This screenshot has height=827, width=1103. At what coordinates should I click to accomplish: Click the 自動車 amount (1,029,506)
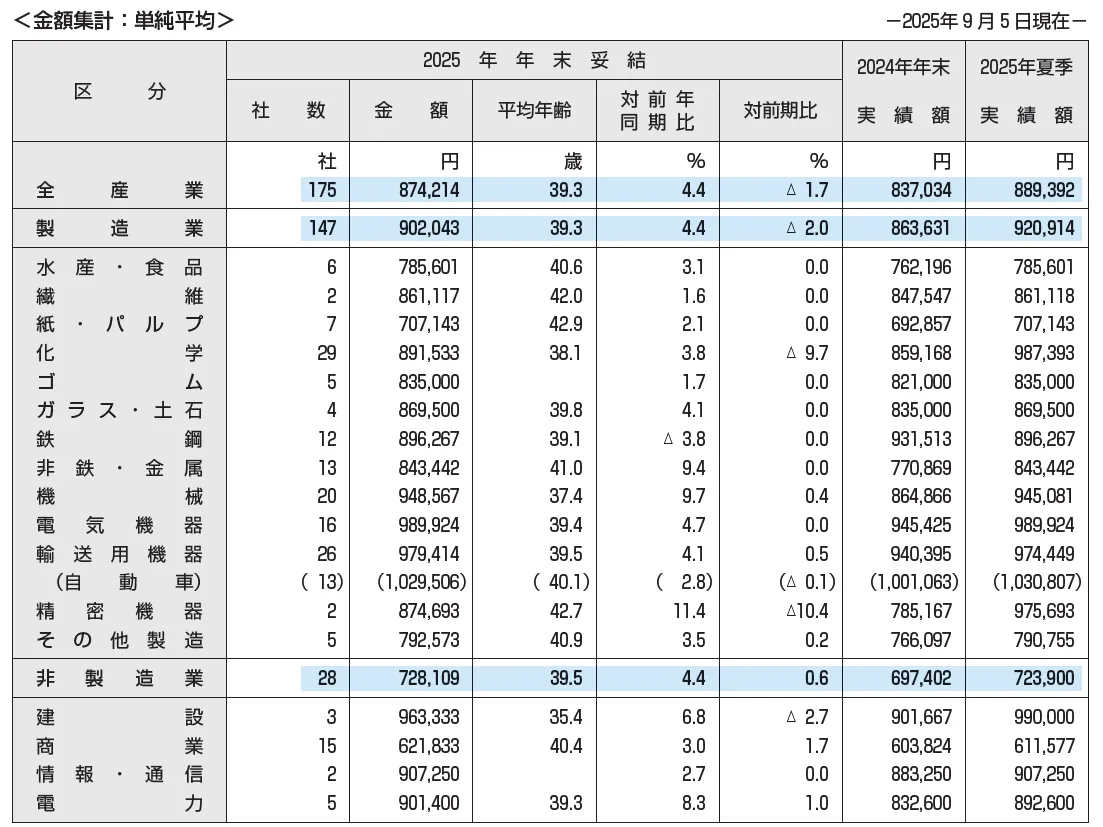pos(417,582)
